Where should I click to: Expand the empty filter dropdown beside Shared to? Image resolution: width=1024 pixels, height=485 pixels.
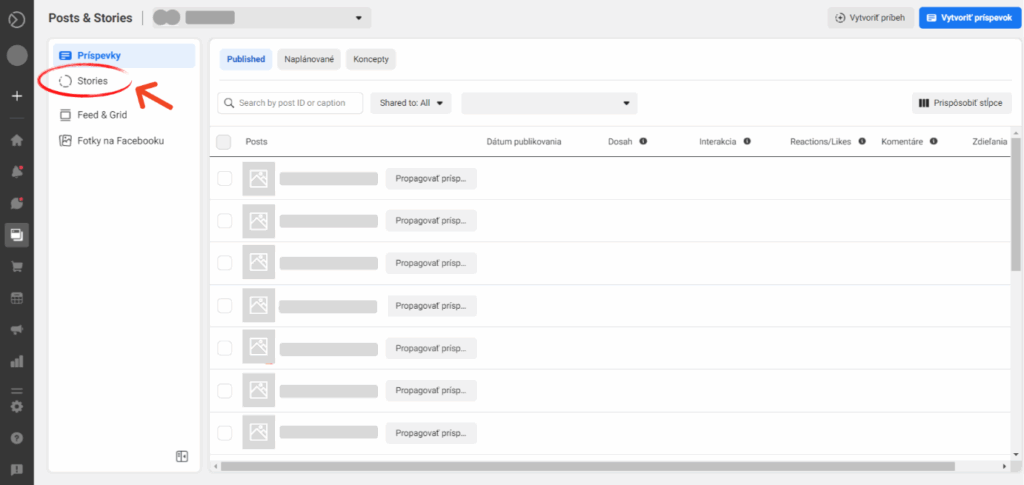[x=549, y=103]
